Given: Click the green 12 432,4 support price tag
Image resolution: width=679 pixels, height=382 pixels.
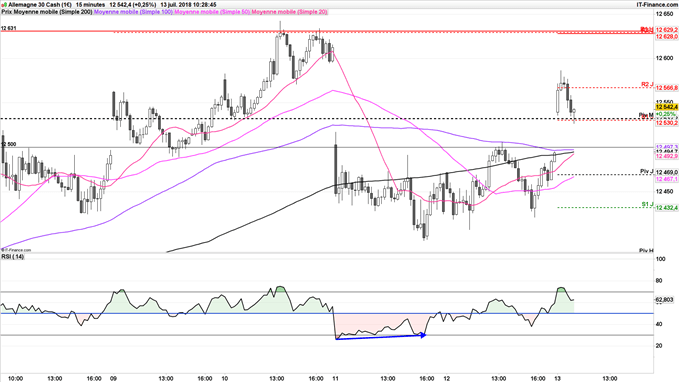Looking at the screenshot, I should pos(666,208).
